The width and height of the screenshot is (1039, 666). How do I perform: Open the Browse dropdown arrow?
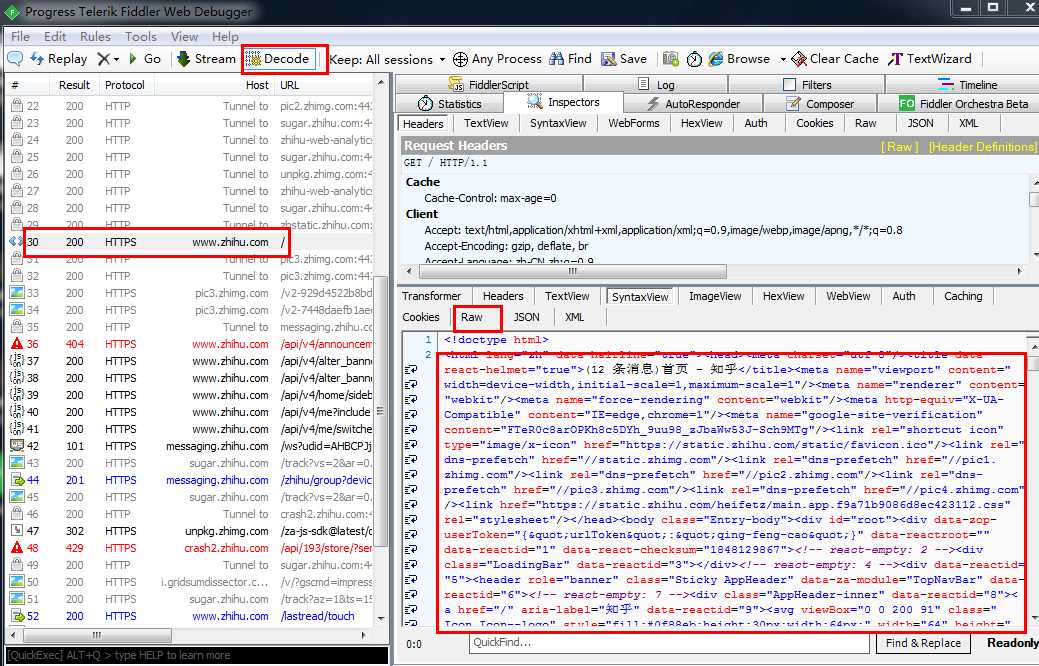(x=783, y=60)
